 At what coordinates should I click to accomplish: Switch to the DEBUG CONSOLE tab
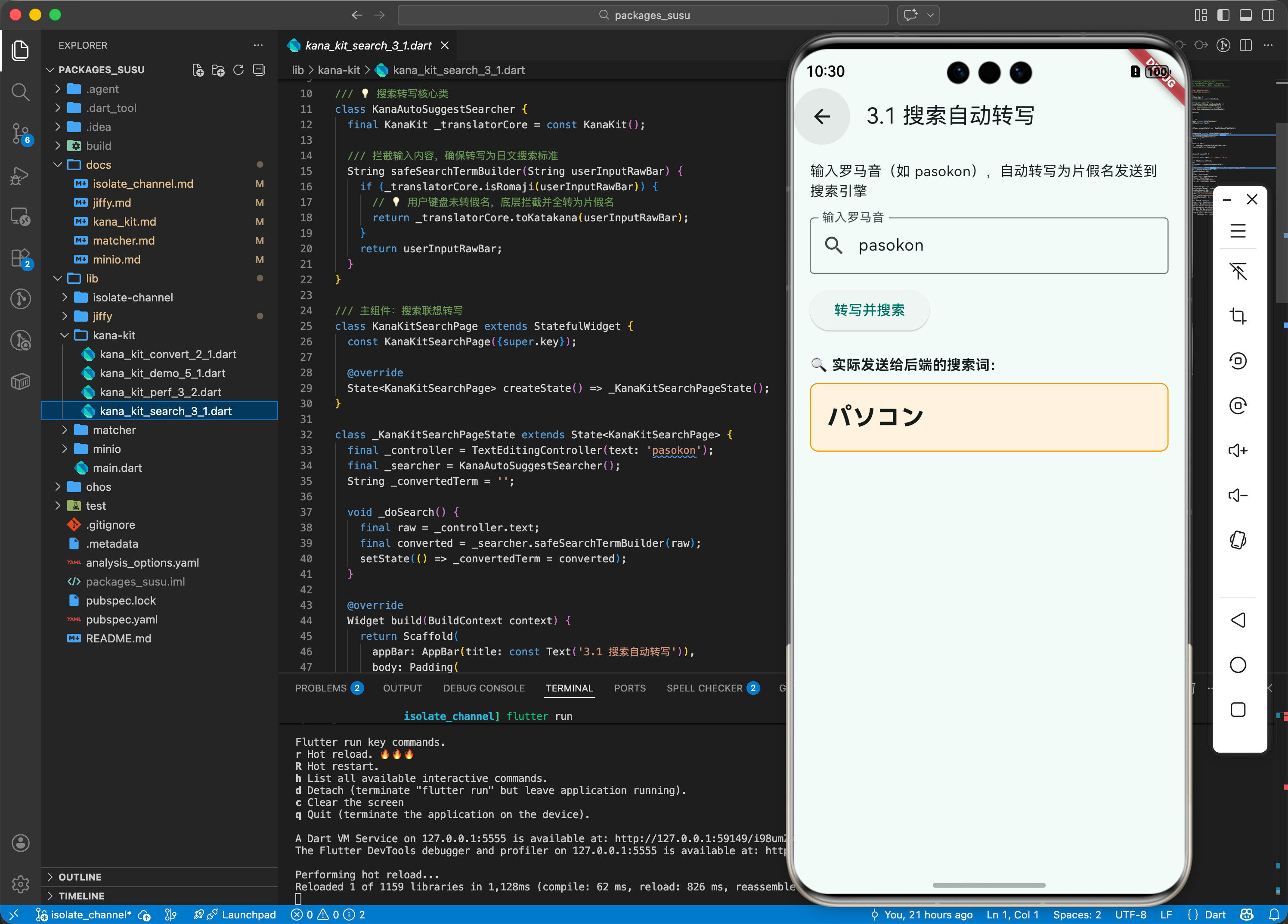483,688
